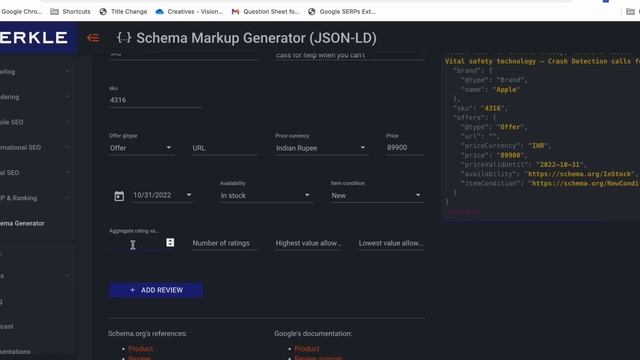This screenshot has width=640, height=360.
Task: Click the ADD REVIEW button
Action: coord(156,290)
